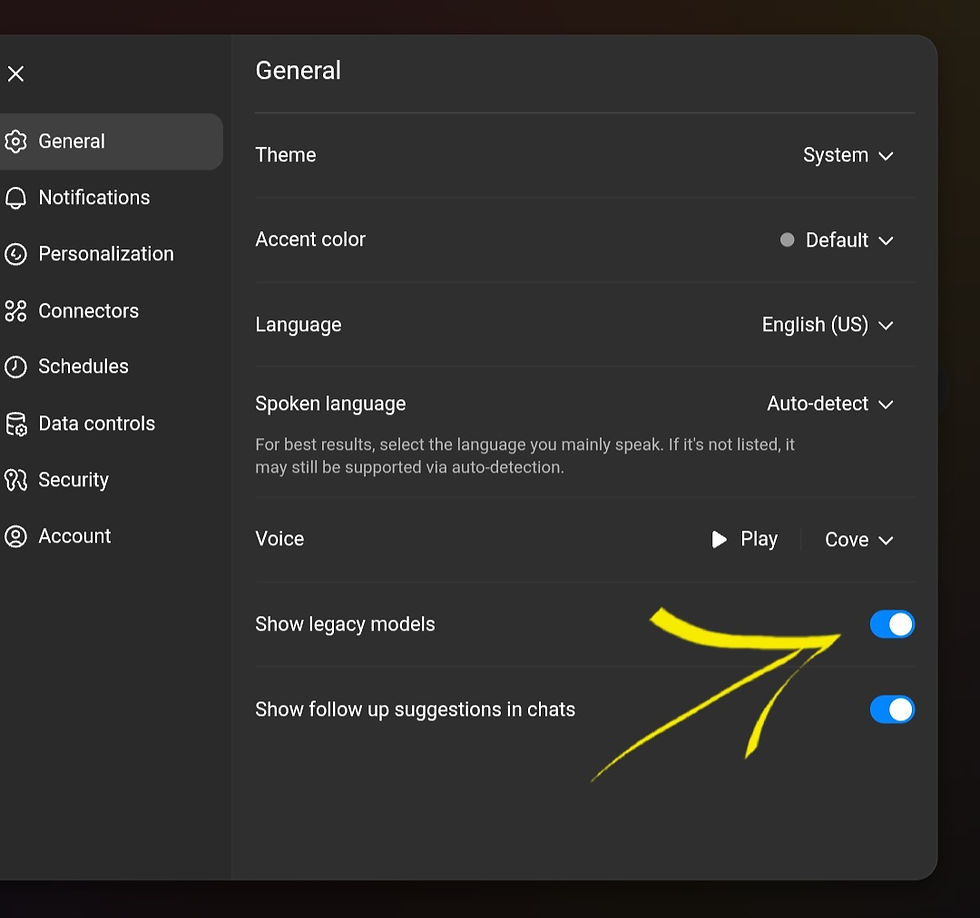980x918 pixels.
Task: Click the gray accent color dot
Action: pos(788,240)
